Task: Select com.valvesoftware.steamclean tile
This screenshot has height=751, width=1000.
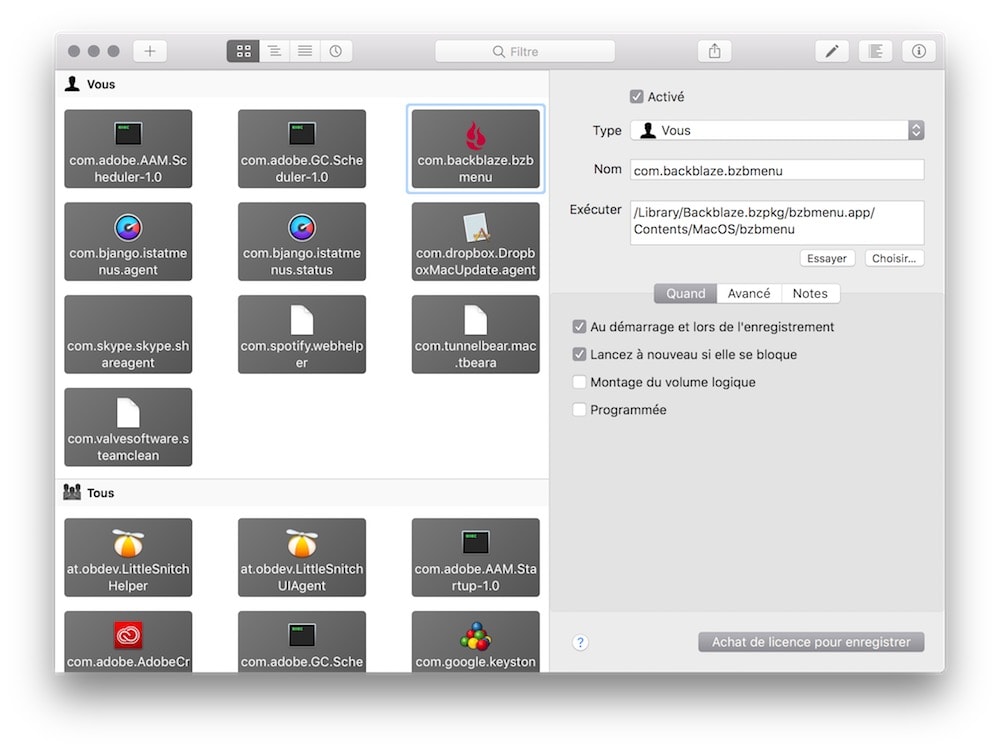Action: click(128, 427)
